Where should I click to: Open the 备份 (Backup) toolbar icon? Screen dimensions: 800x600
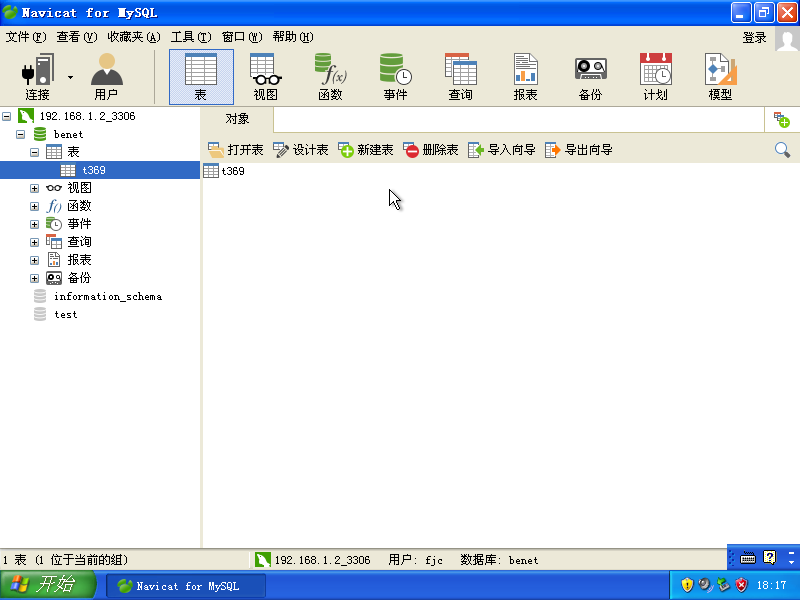pos(590,77)
